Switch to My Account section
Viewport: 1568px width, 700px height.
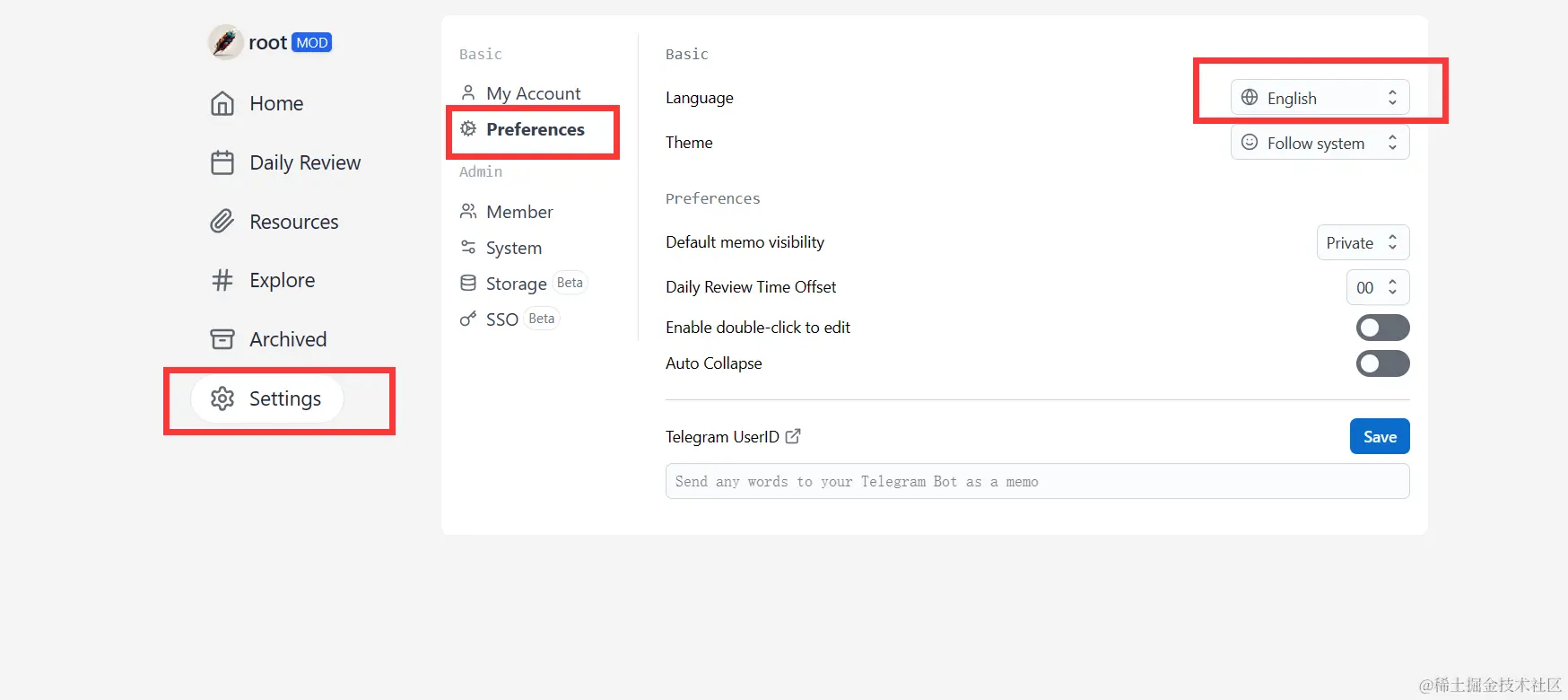520,93
